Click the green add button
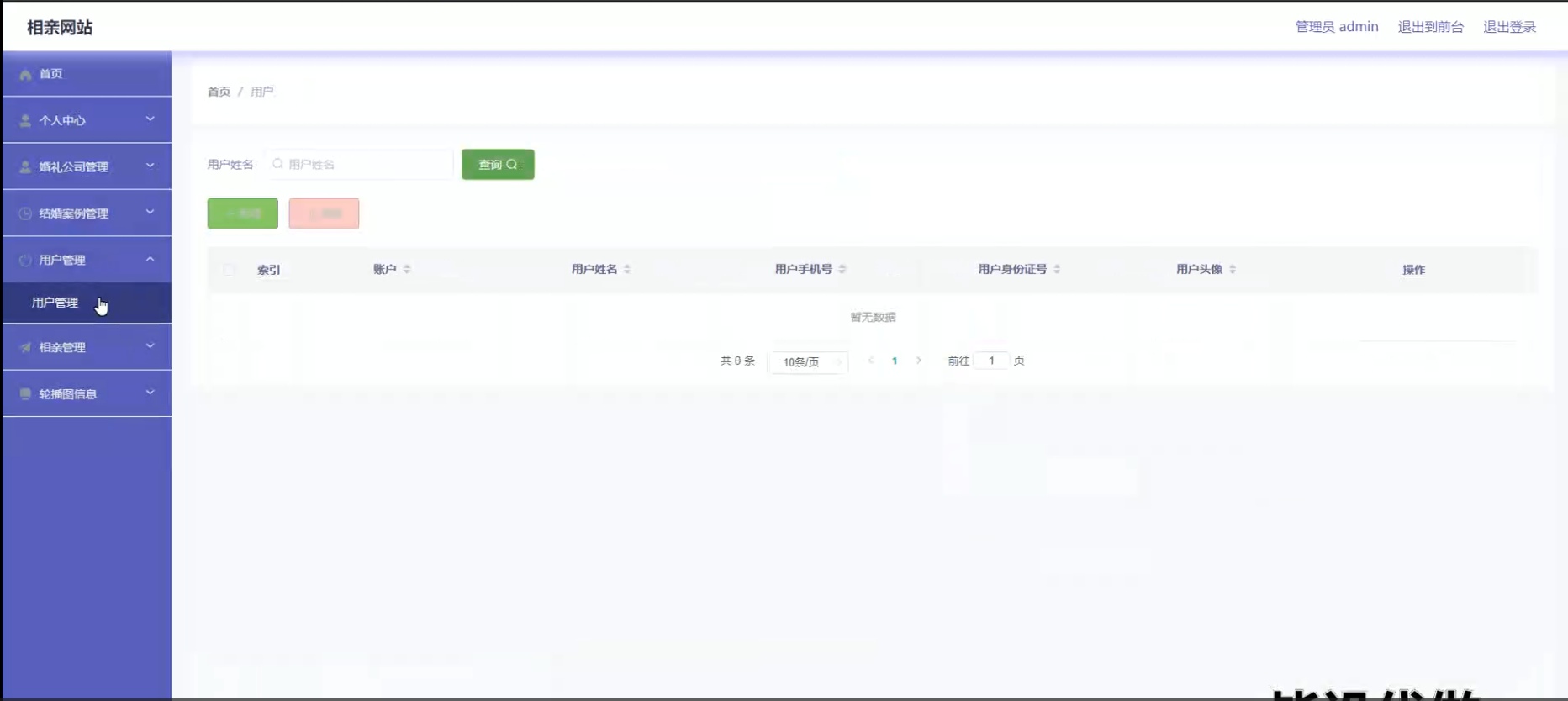1568x701 pixels. click(243, 213)
